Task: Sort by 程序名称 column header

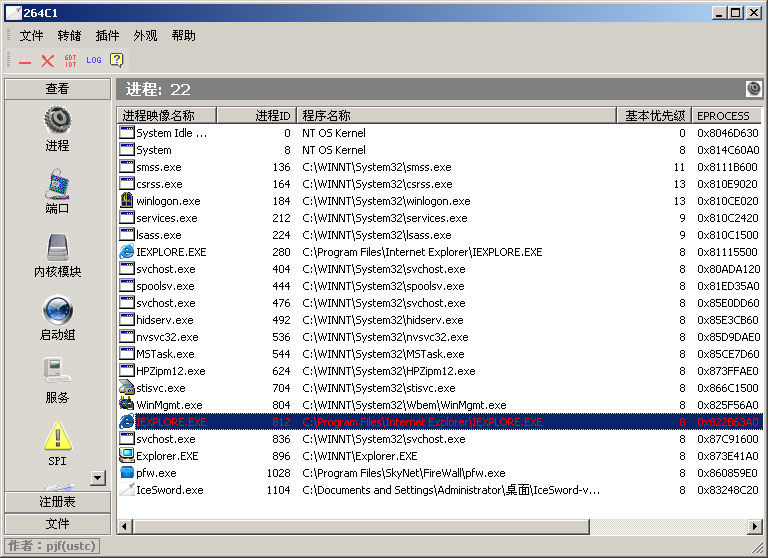Action: [456, 116]
